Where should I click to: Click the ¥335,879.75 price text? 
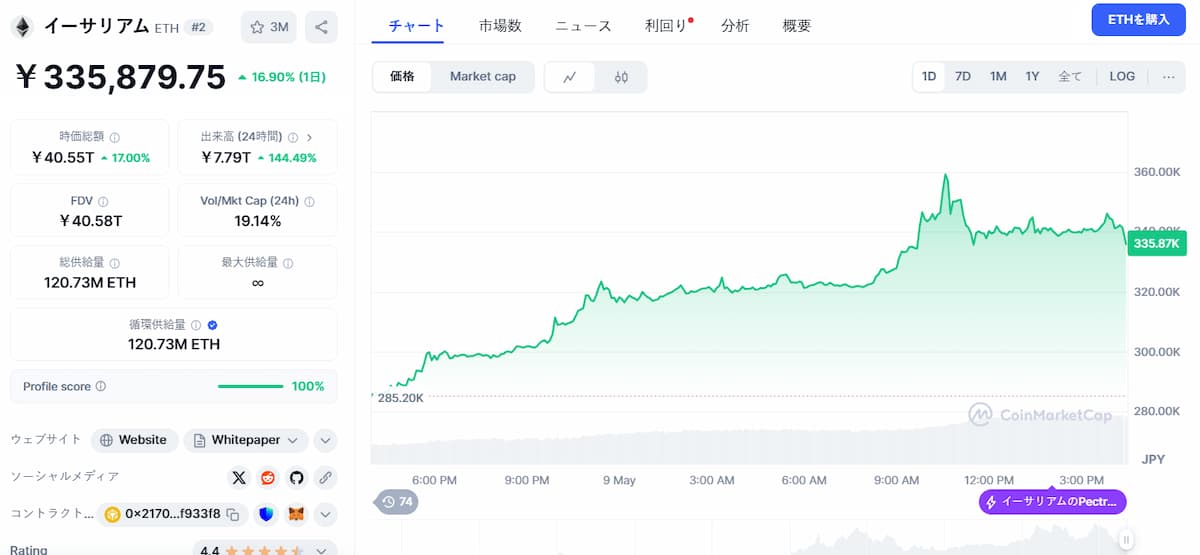tap(120, 78)
